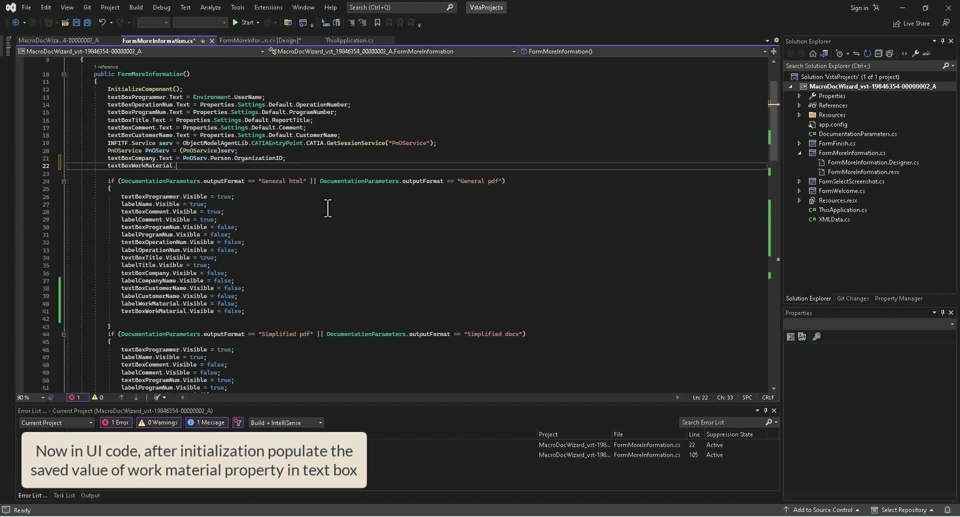Click the Property Pages wrench in Properties panel
The image size is (960, 517).
click(816, 336)
